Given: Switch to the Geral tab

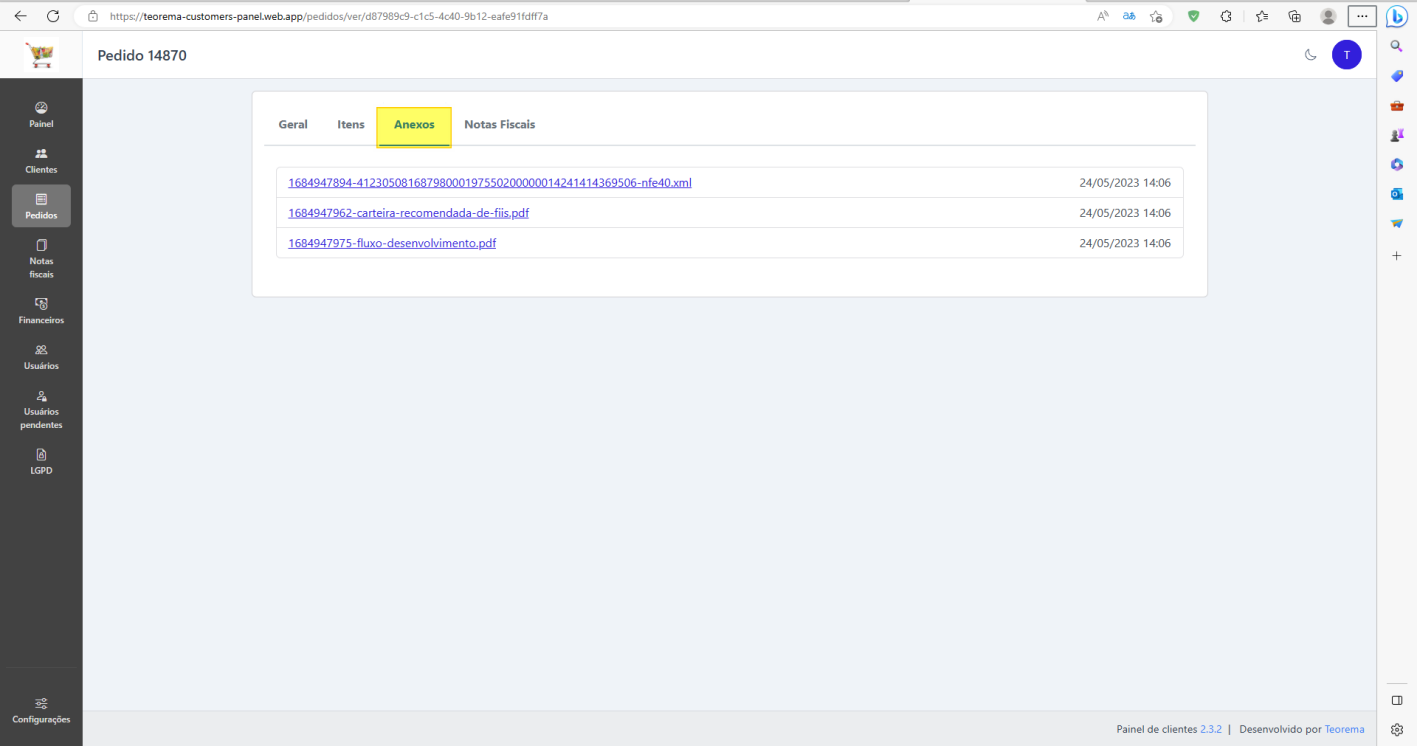Looking at the screenshot, I should [x=293, y=125].
